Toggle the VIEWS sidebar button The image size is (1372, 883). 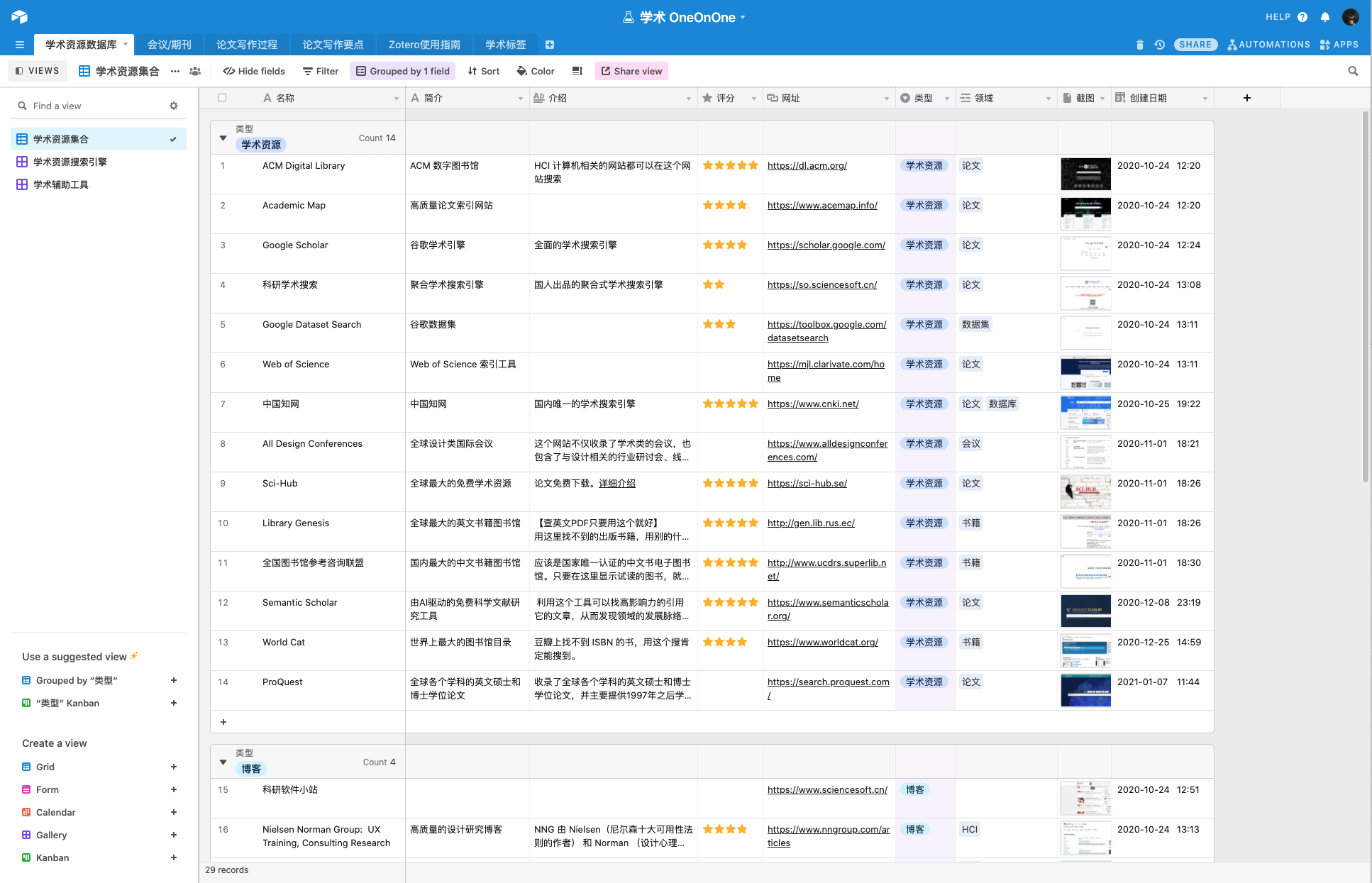(x=38, y=71)
